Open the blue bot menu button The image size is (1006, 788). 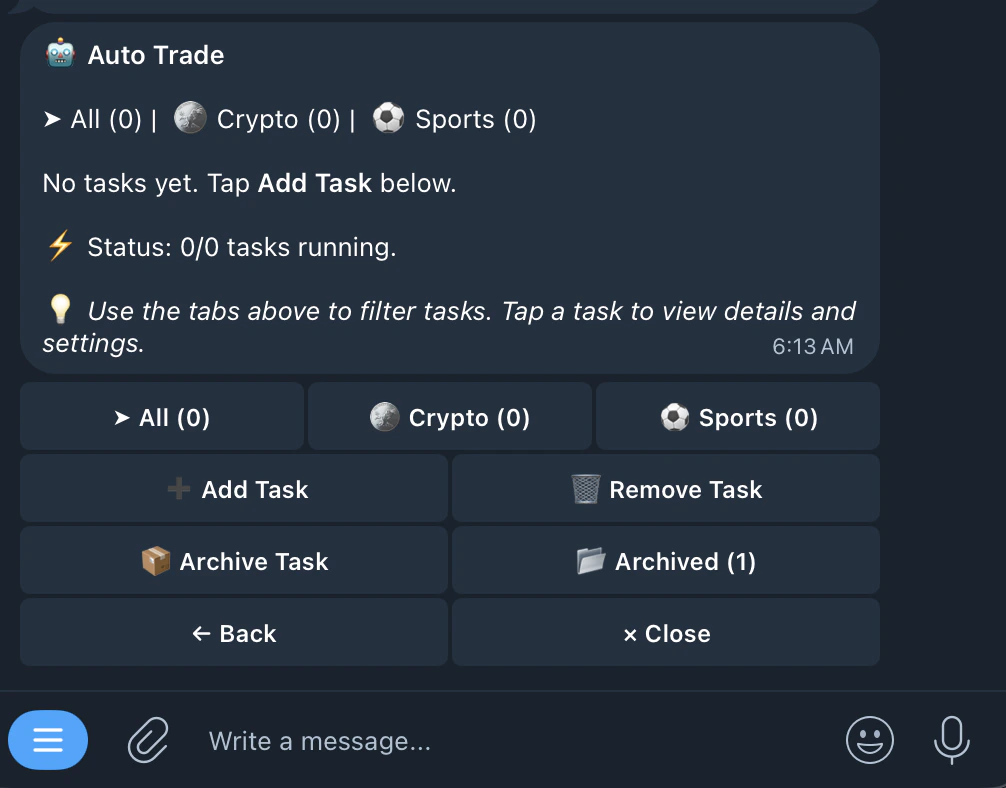48,740
